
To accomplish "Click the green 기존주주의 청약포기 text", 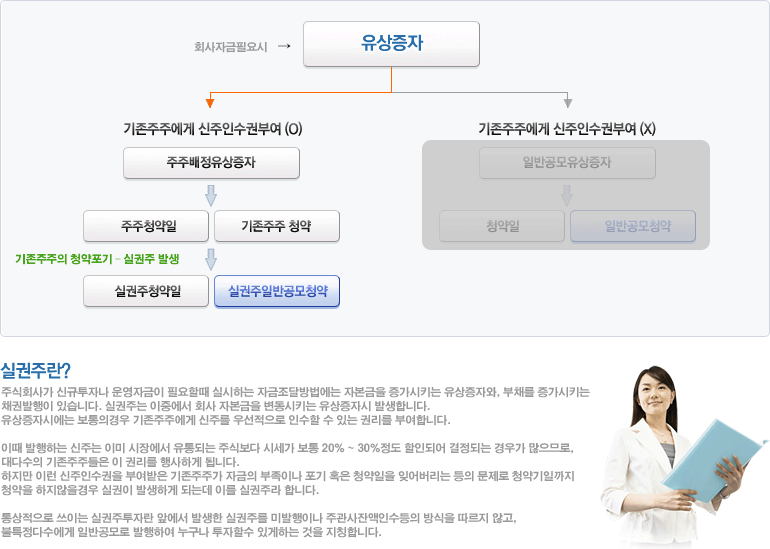I will [x=60, y=259].
